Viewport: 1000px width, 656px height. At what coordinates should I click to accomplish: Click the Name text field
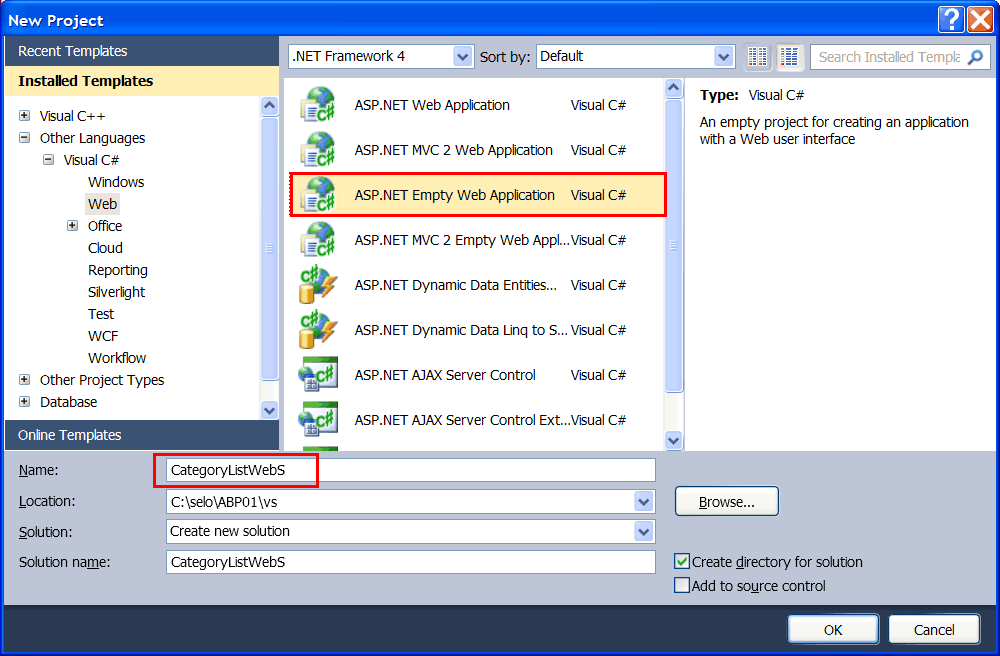pos(410,470)
